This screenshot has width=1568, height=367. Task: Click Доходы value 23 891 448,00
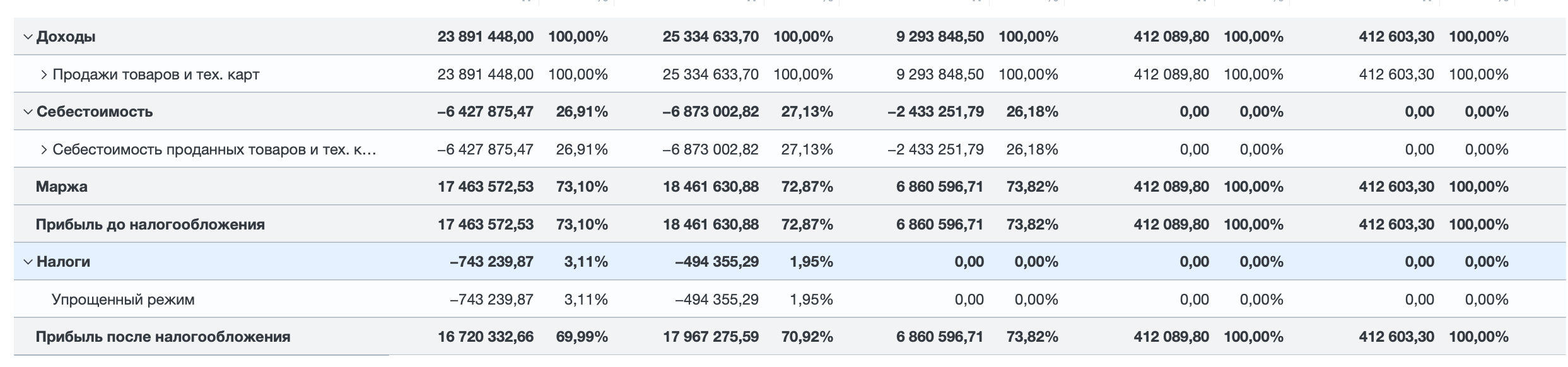coord(486,37)
